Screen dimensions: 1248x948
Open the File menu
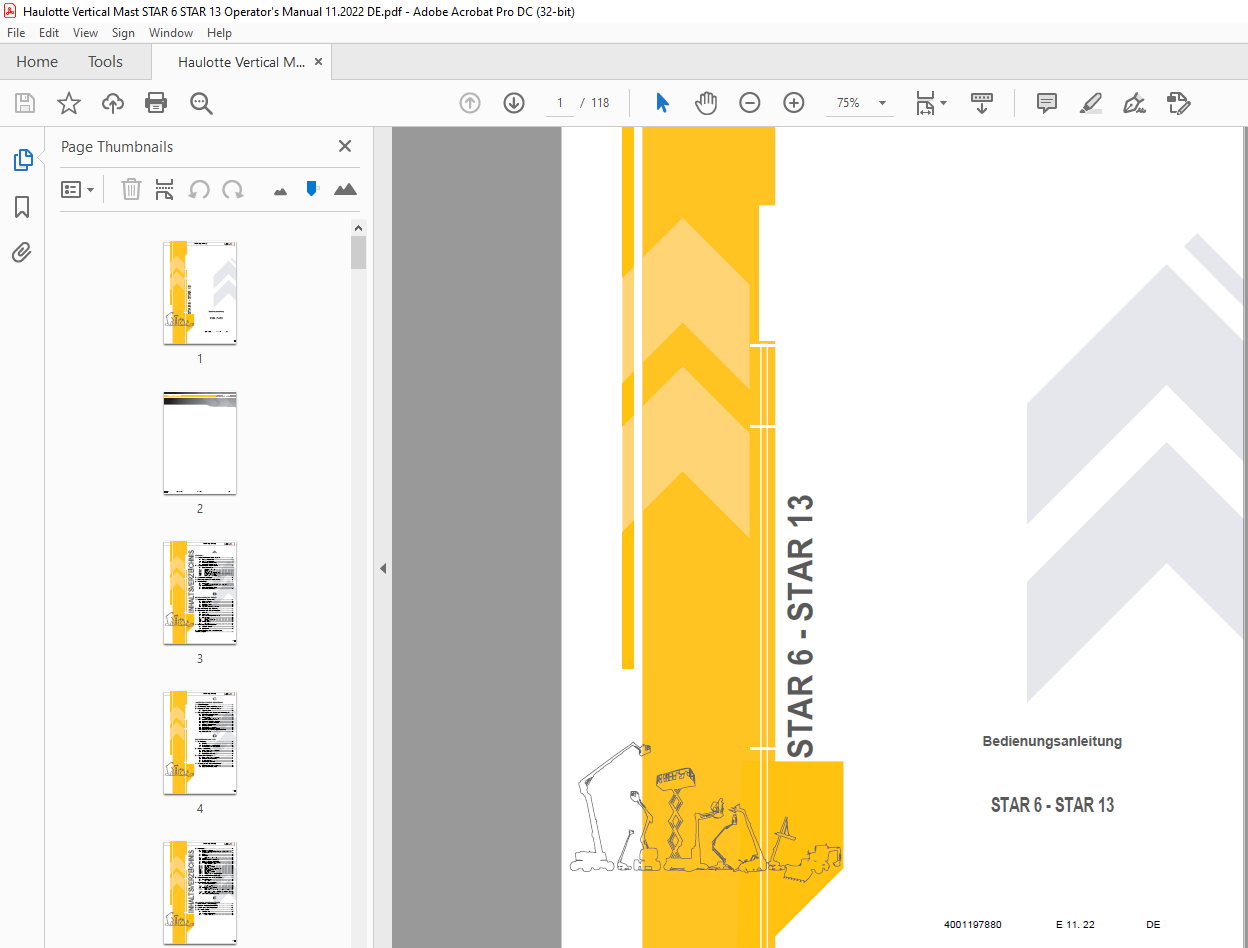[16, 33]
